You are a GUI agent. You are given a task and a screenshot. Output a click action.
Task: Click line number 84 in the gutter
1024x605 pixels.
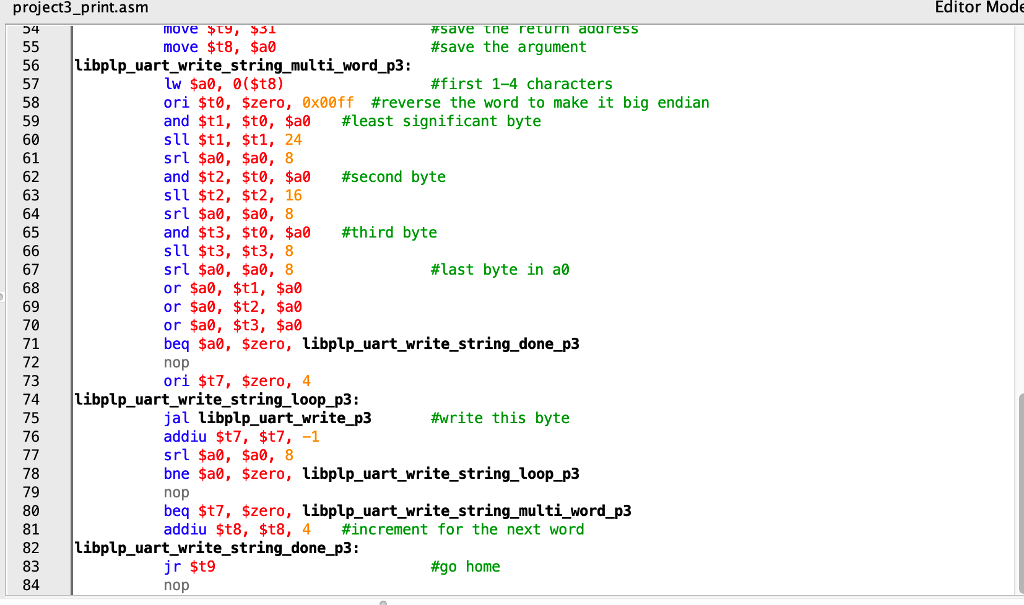(31, 585)
